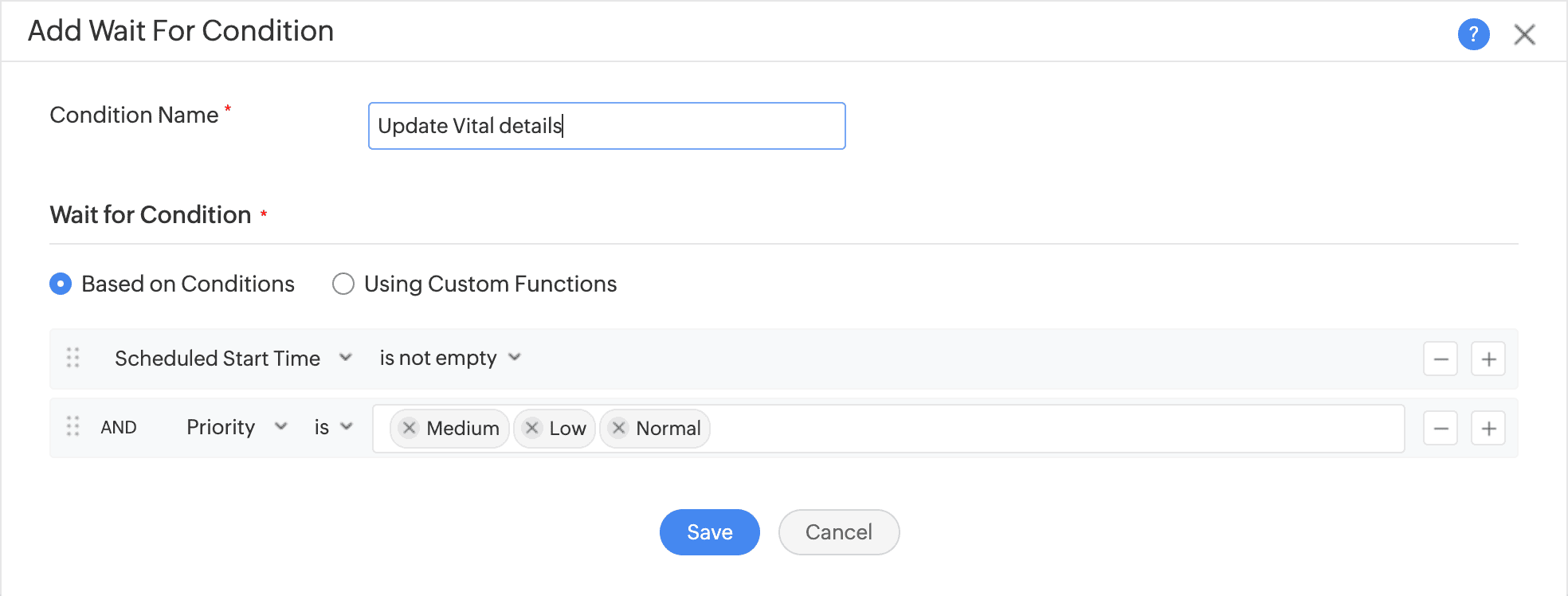Delete the Scheduled Start Time condition row
The height and width of the screenshot is (596, 1568).
tap(1441, 359)
